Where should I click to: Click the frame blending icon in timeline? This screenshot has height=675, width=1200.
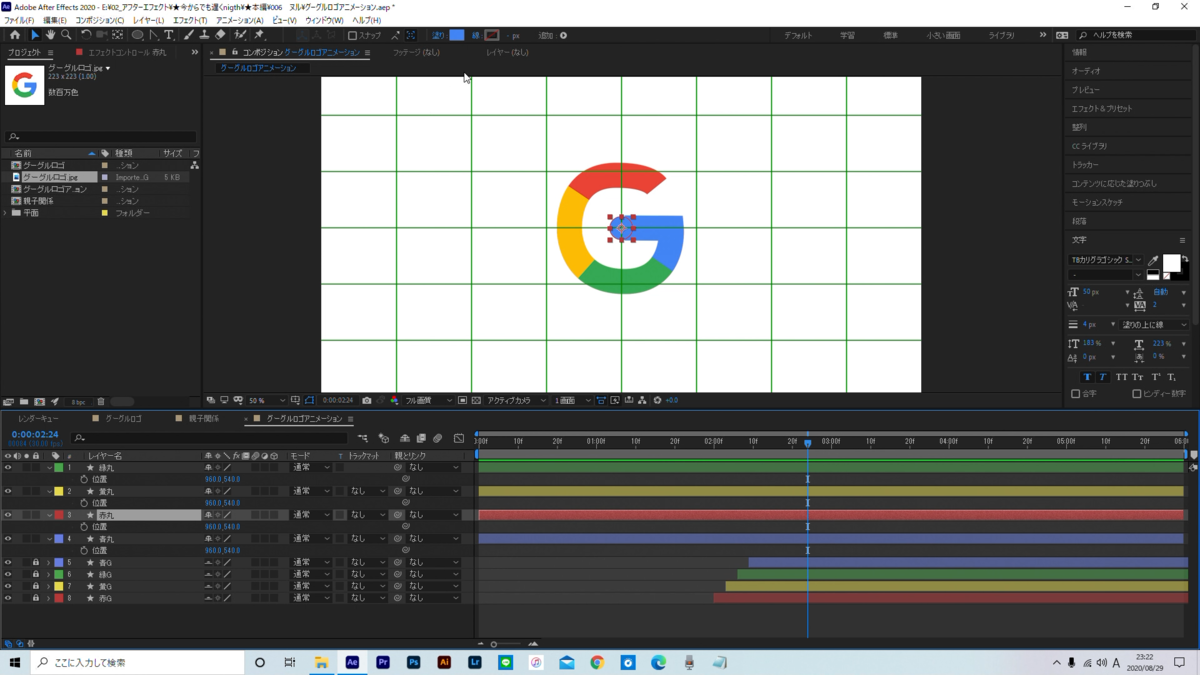click(x=421, y=438)
